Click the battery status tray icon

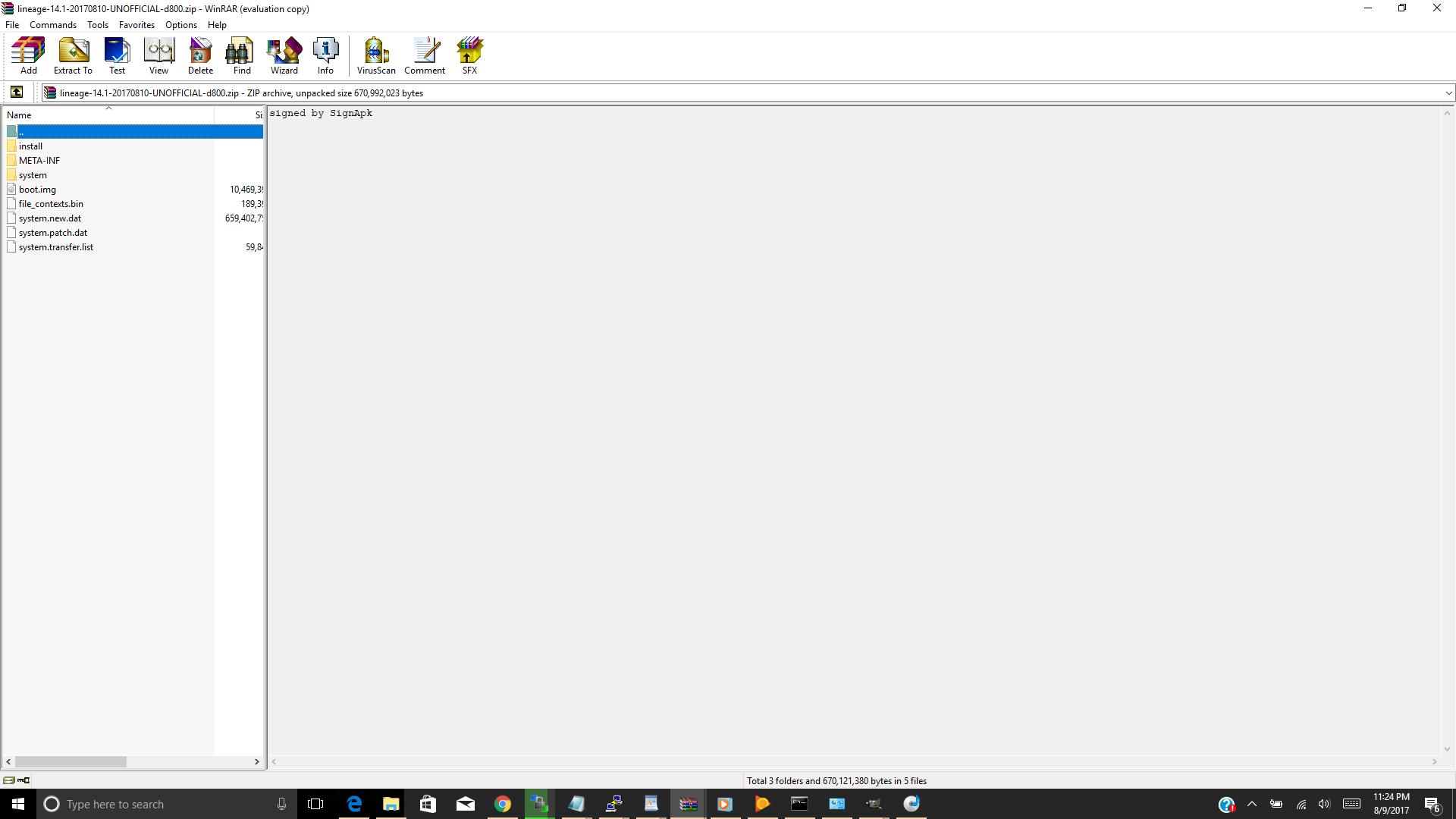(x=1276, y=804)
